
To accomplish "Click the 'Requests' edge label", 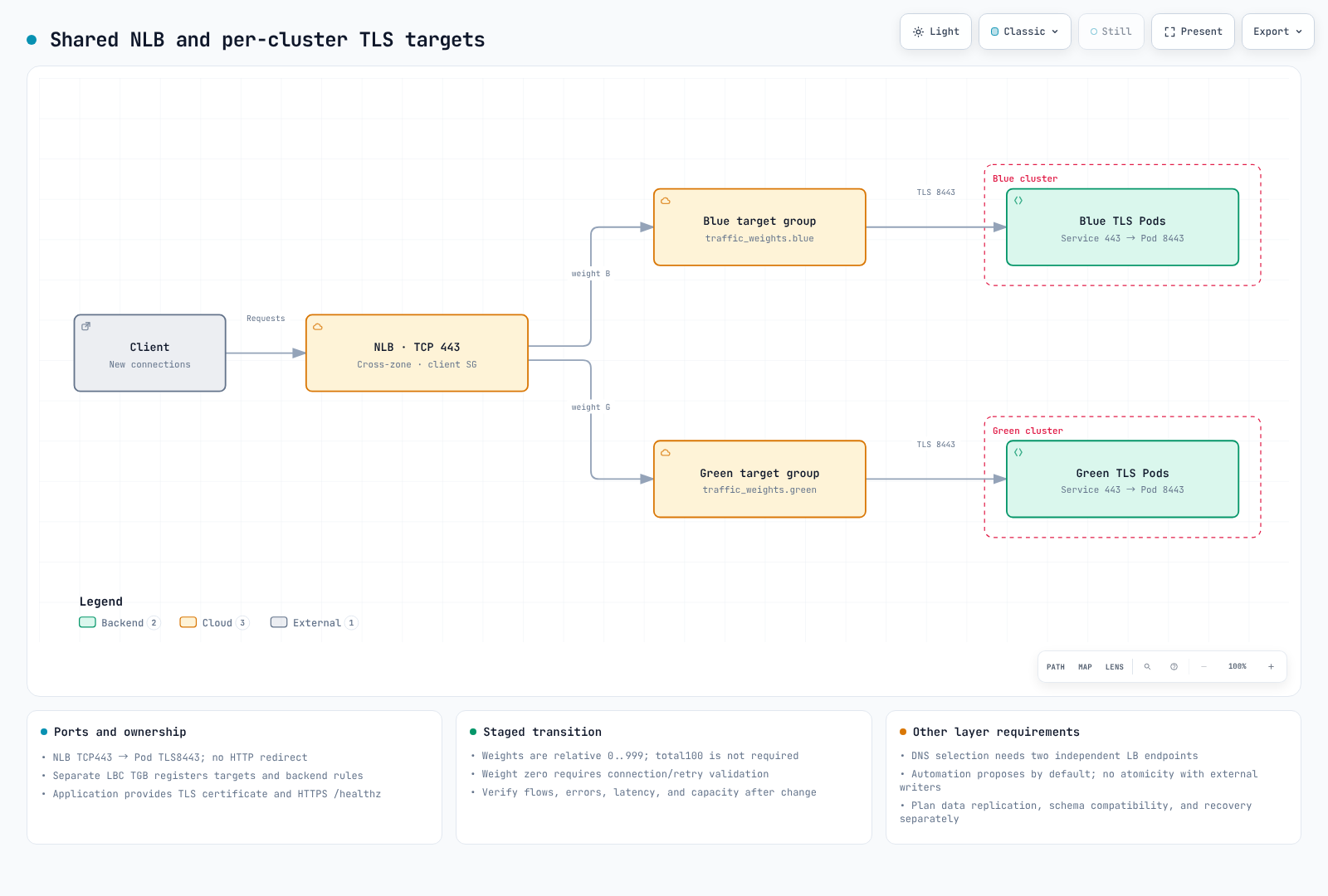I will click(266, 319).
